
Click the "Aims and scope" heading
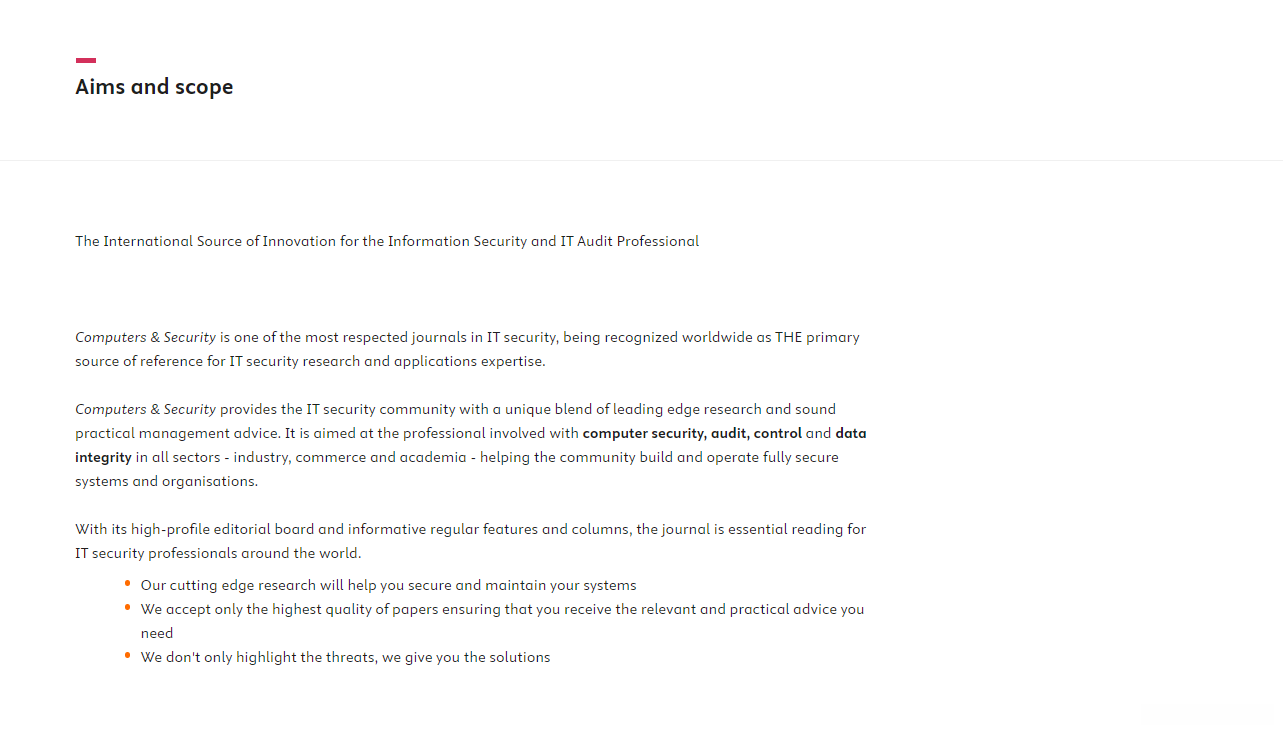[x=154, y=87]
